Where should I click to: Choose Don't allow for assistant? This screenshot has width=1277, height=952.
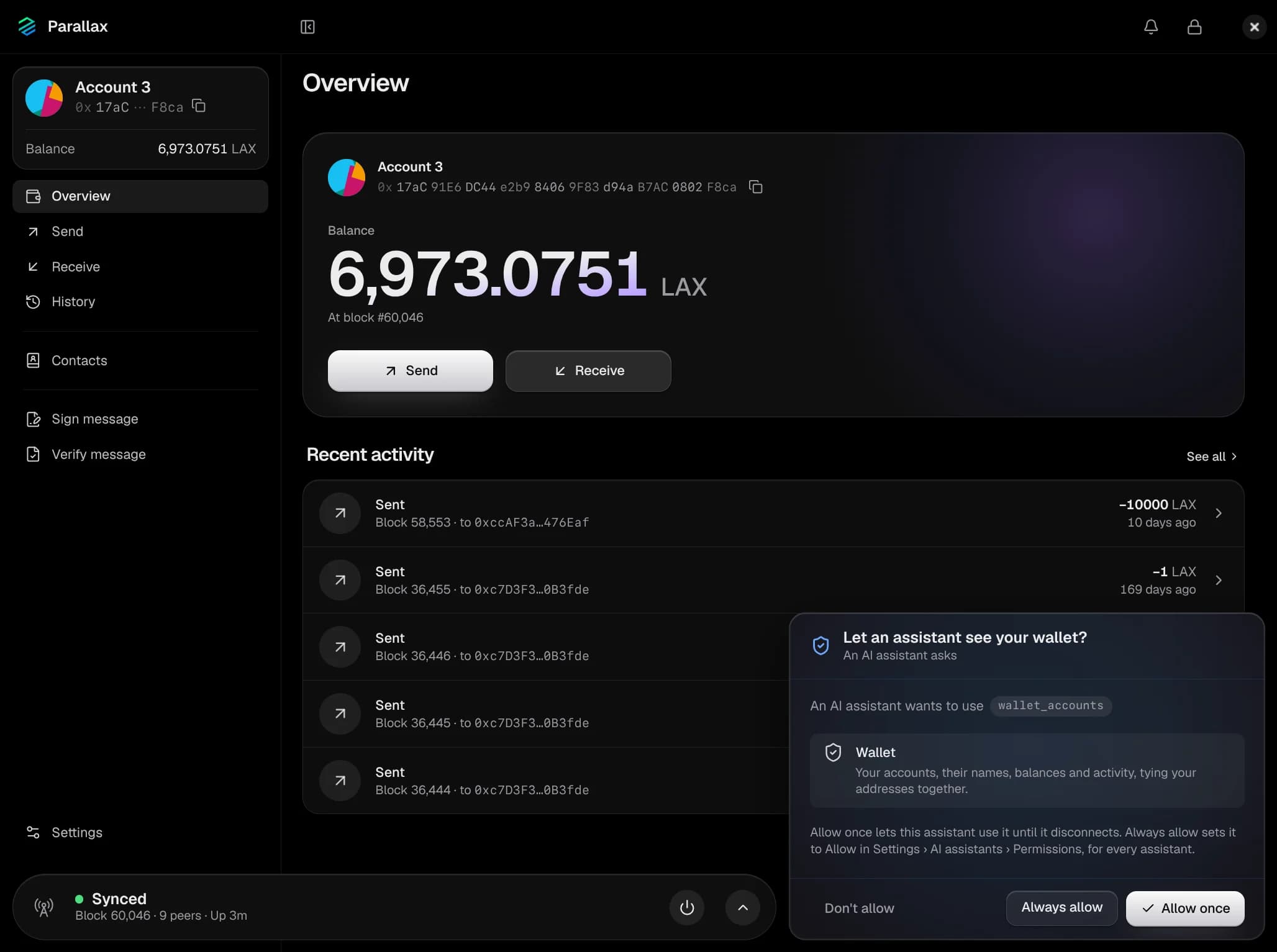click(x=859, y=909)
